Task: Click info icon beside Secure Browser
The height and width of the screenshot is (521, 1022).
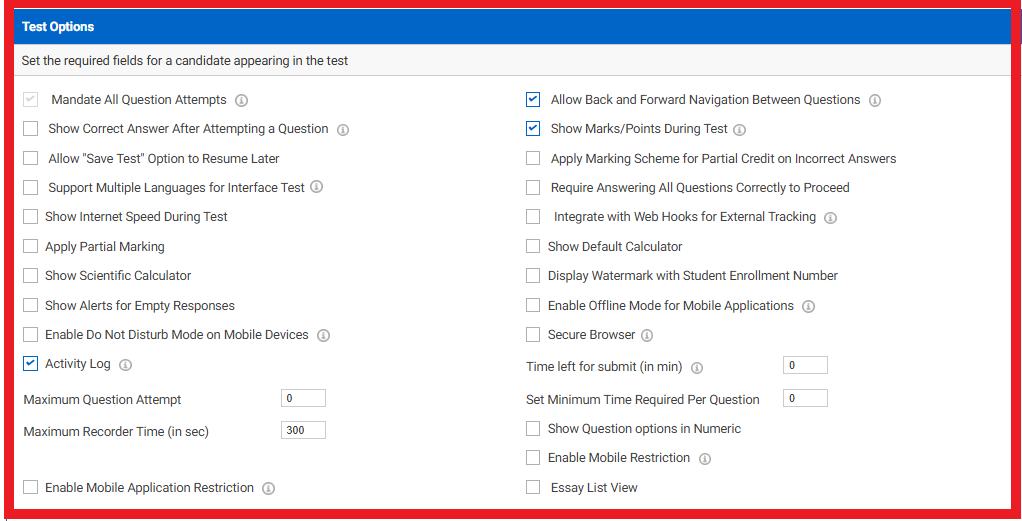Action: pos(647,335)
